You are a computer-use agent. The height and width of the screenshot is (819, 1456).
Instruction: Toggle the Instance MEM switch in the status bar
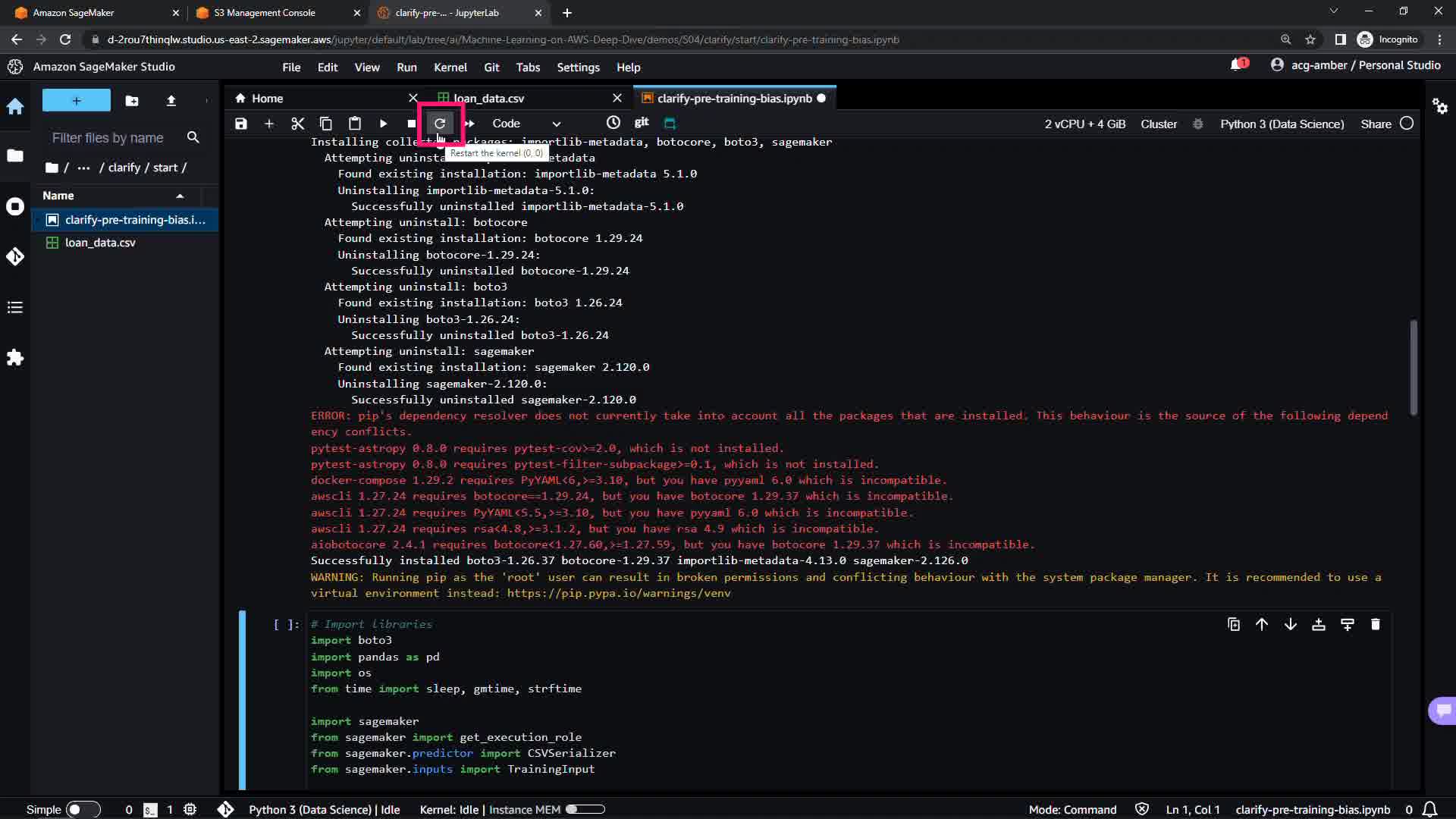pyautogui.click(x=585, y=809)
